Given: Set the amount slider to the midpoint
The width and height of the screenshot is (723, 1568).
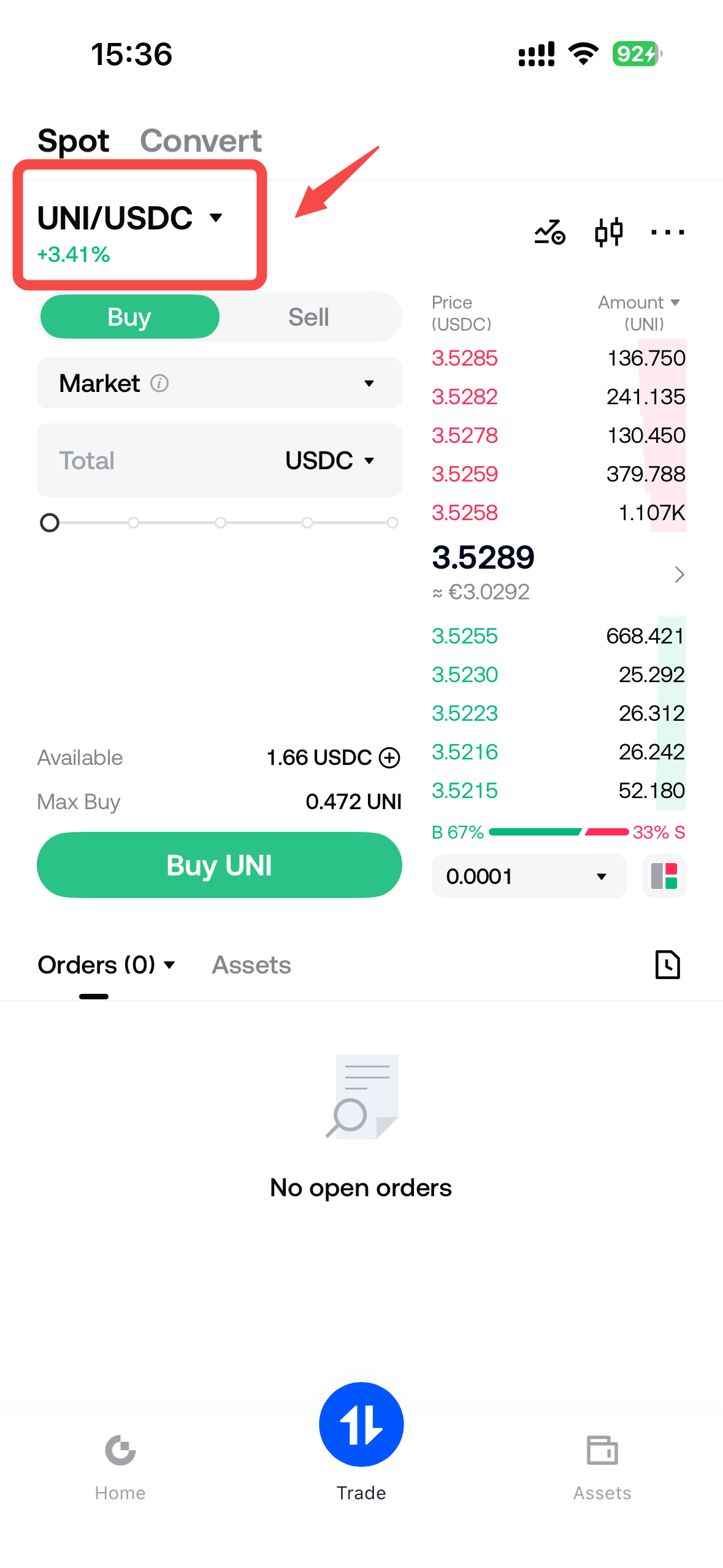Looking at the screenshot, I should [x=221, y=523].
